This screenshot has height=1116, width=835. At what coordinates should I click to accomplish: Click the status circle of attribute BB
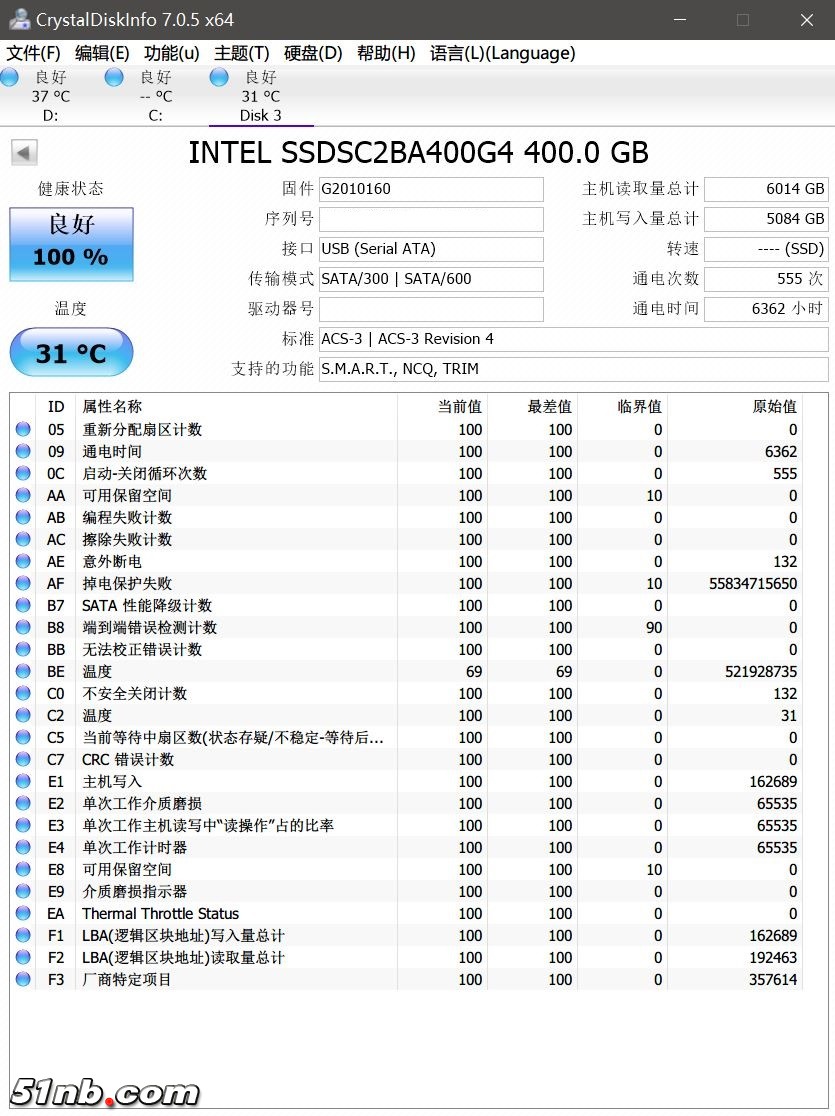tap(23, 649)
